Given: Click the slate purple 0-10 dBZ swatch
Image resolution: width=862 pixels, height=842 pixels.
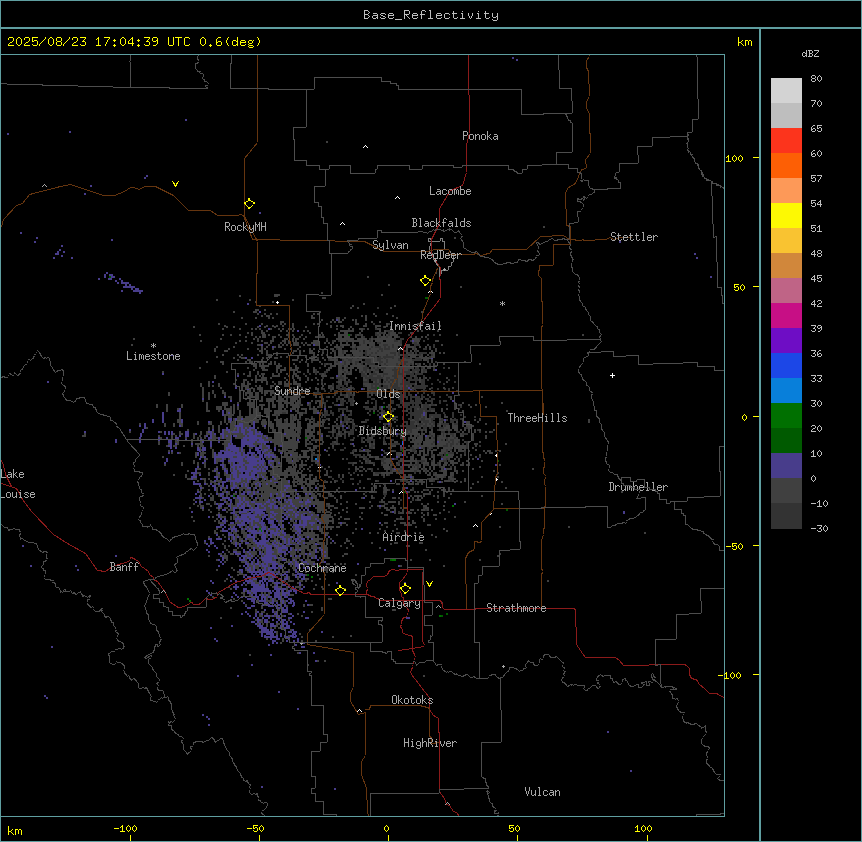Looking at the screenshot, I should coord(786,466).
